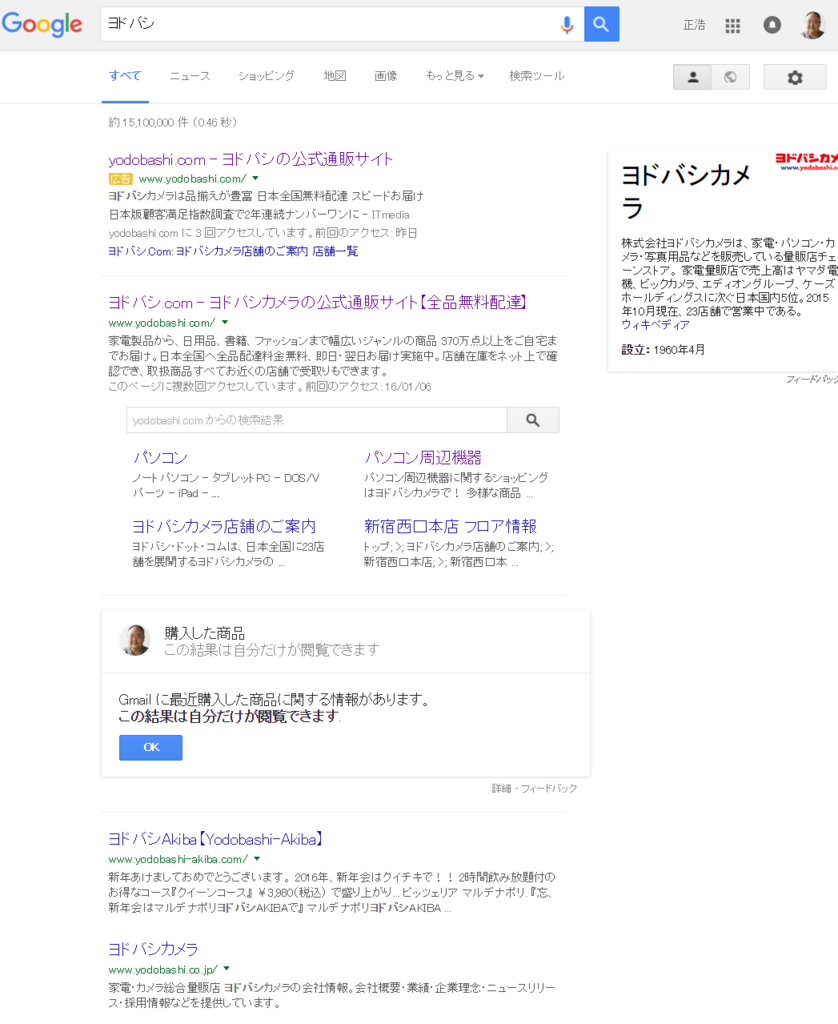This screenshot has height=1024, width=838.
Task: Open the パソコン周辺機器 sitelink
Action: 423,457
